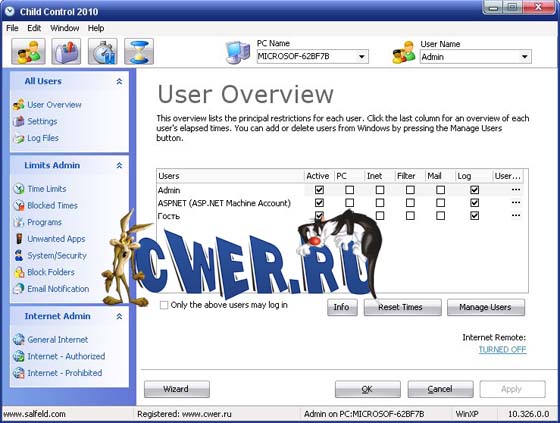Toggle Log checkbox for Admin
560x423 pixels.
click(474, 190)
